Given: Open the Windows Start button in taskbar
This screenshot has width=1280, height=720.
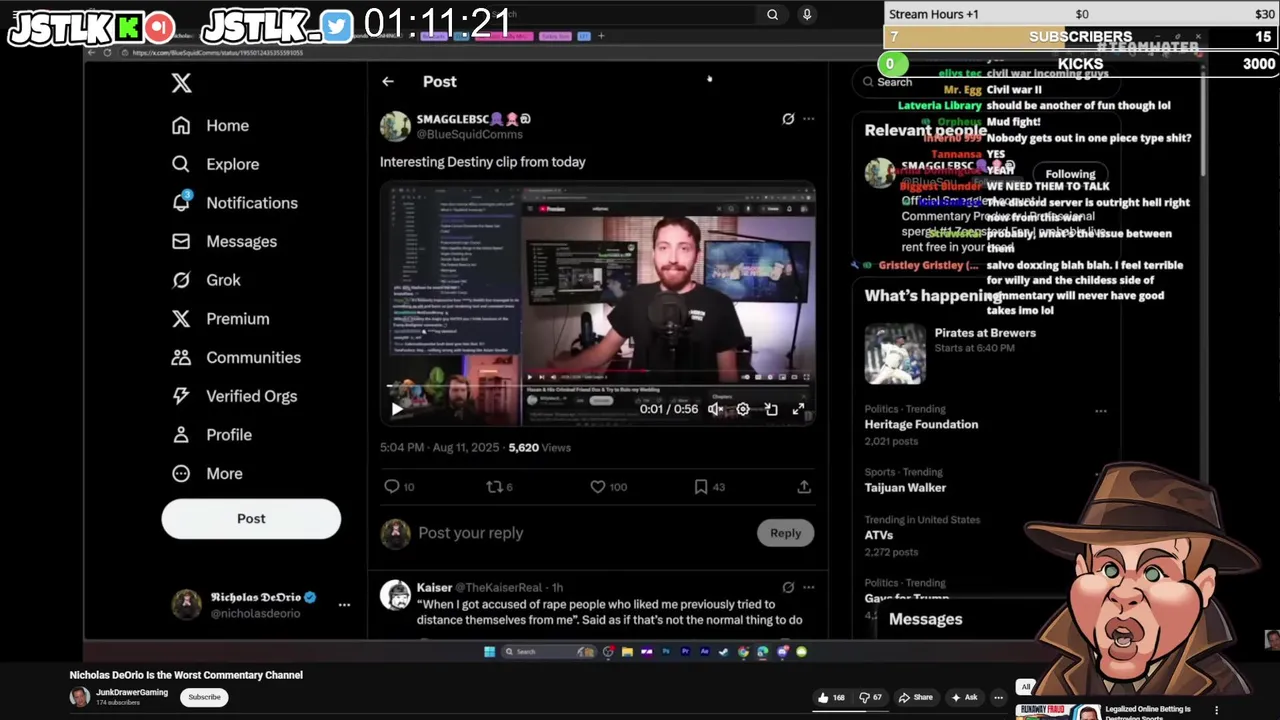Looking at the screenshot, I should 489,652.
